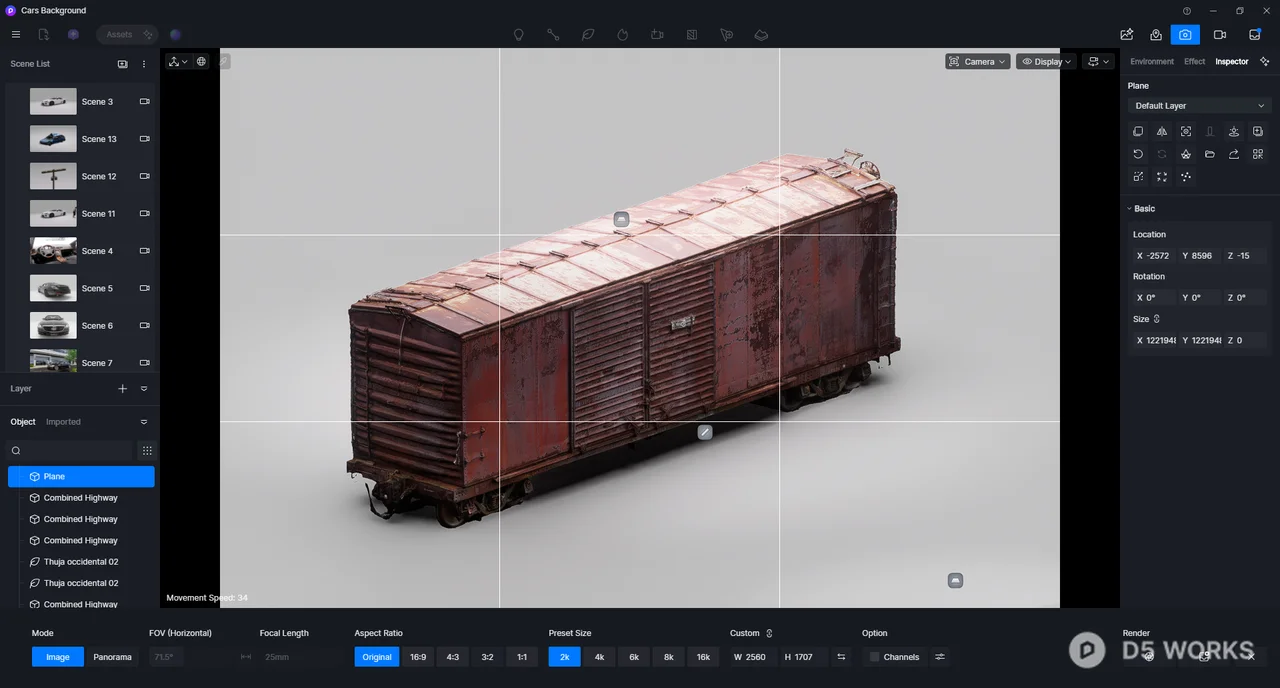Toggle the grid view icon beside search
The height and width of the screenshot is (688, 1280).
(x=147, y=451)
